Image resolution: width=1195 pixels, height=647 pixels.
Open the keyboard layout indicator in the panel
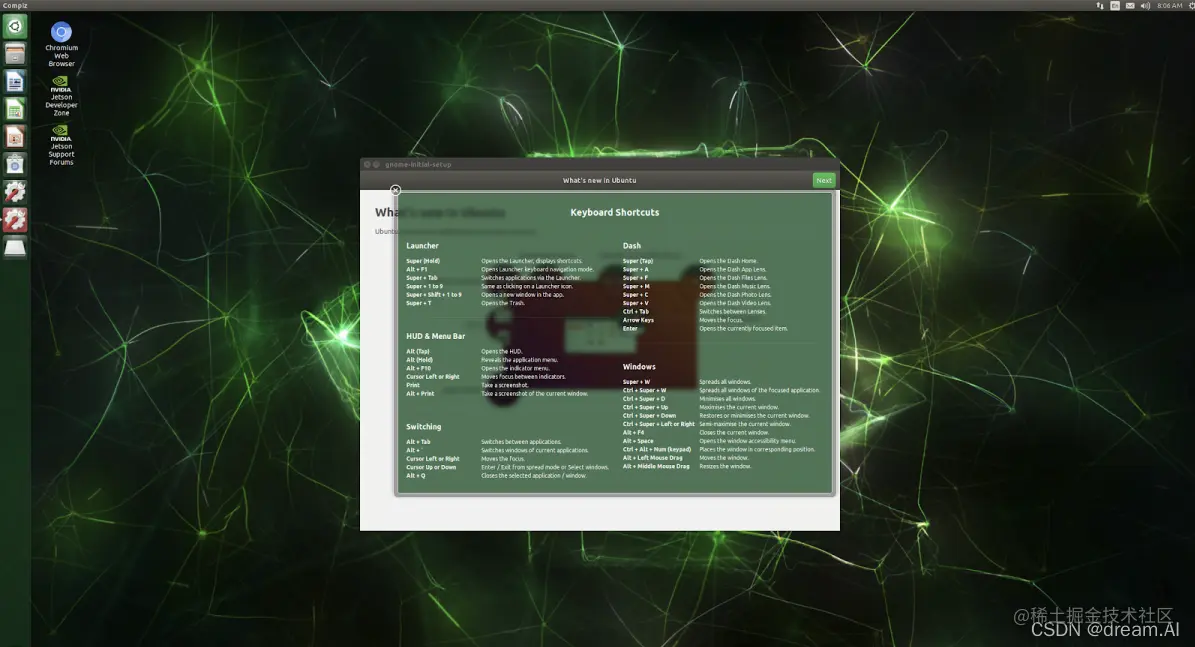pyautogui.click(x=1115, y=5)
